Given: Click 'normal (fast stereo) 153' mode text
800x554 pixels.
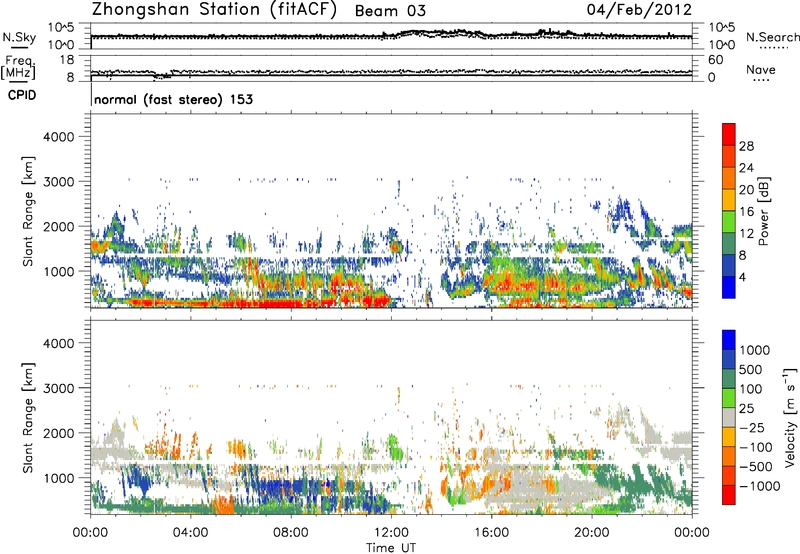Looking at the screenshot, I should [173, 99].
